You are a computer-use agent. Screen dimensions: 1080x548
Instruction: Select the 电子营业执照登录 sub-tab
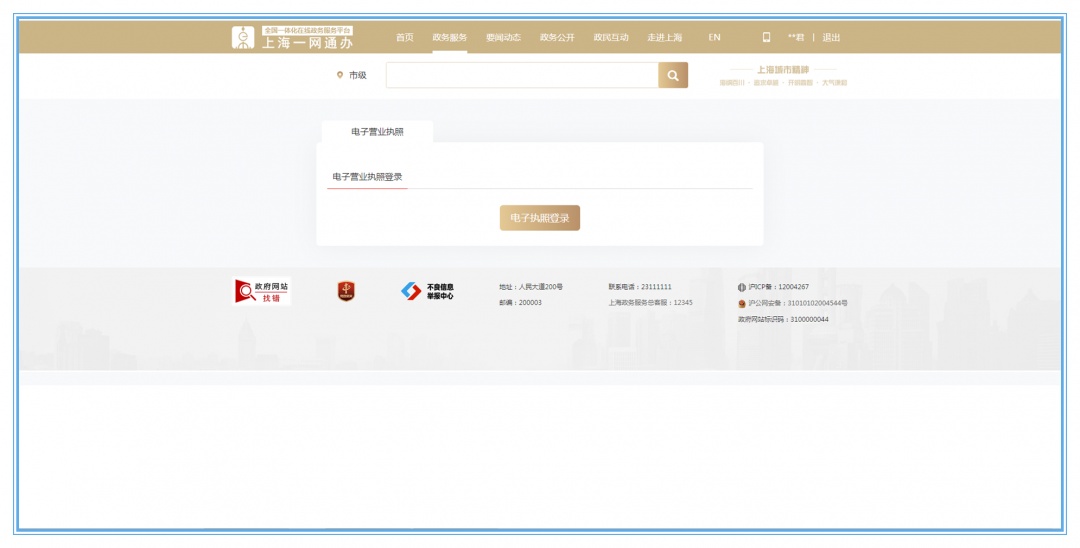(367, 177)
